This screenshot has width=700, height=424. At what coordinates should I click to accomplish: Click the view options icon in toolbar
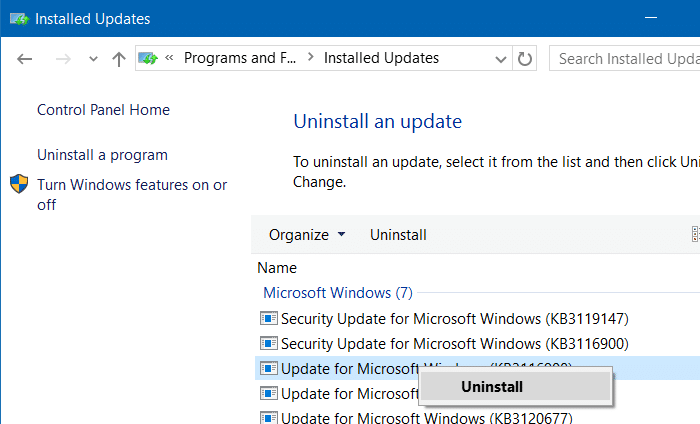click(x=695, y=234)
